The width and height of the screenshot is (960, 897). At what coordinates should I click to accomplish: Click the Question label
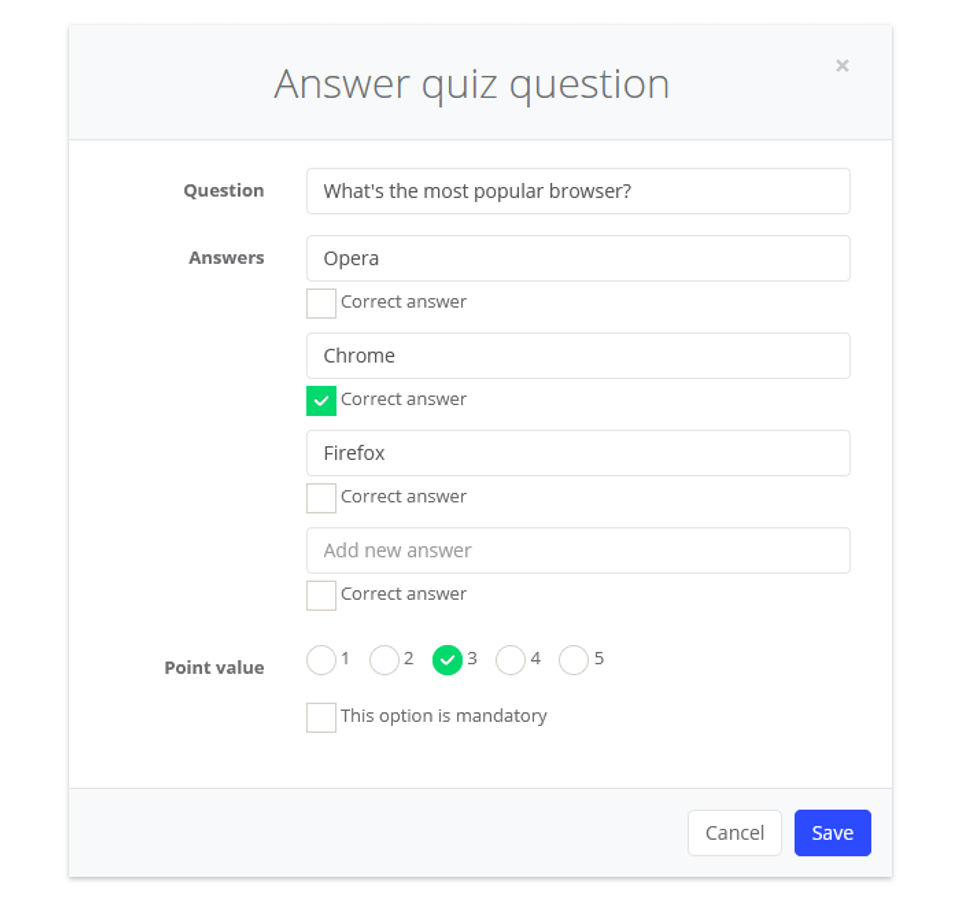[224, 191]
